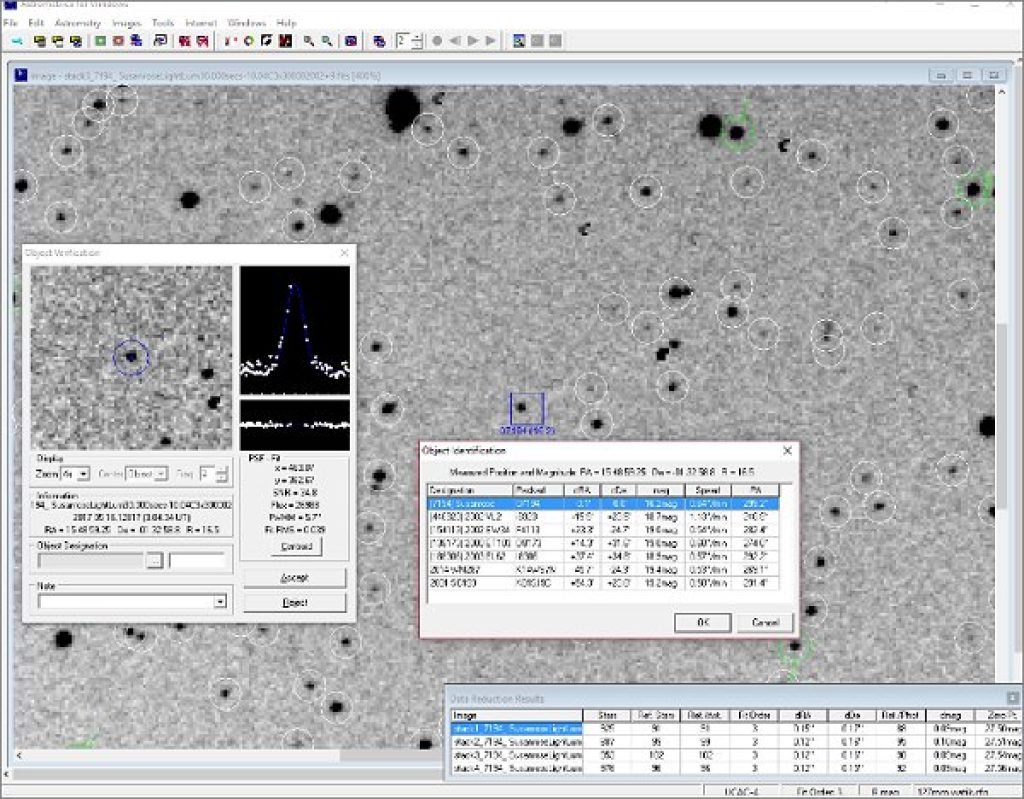The width and height of the screenshot is (1024, 799).
Task: Select the row with 18.7mag
Action: click(603, 517)
